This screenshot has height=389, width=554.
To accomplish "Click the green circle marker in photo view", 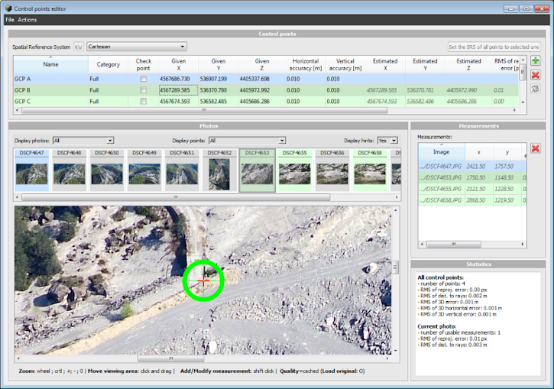I will (203, 281).
